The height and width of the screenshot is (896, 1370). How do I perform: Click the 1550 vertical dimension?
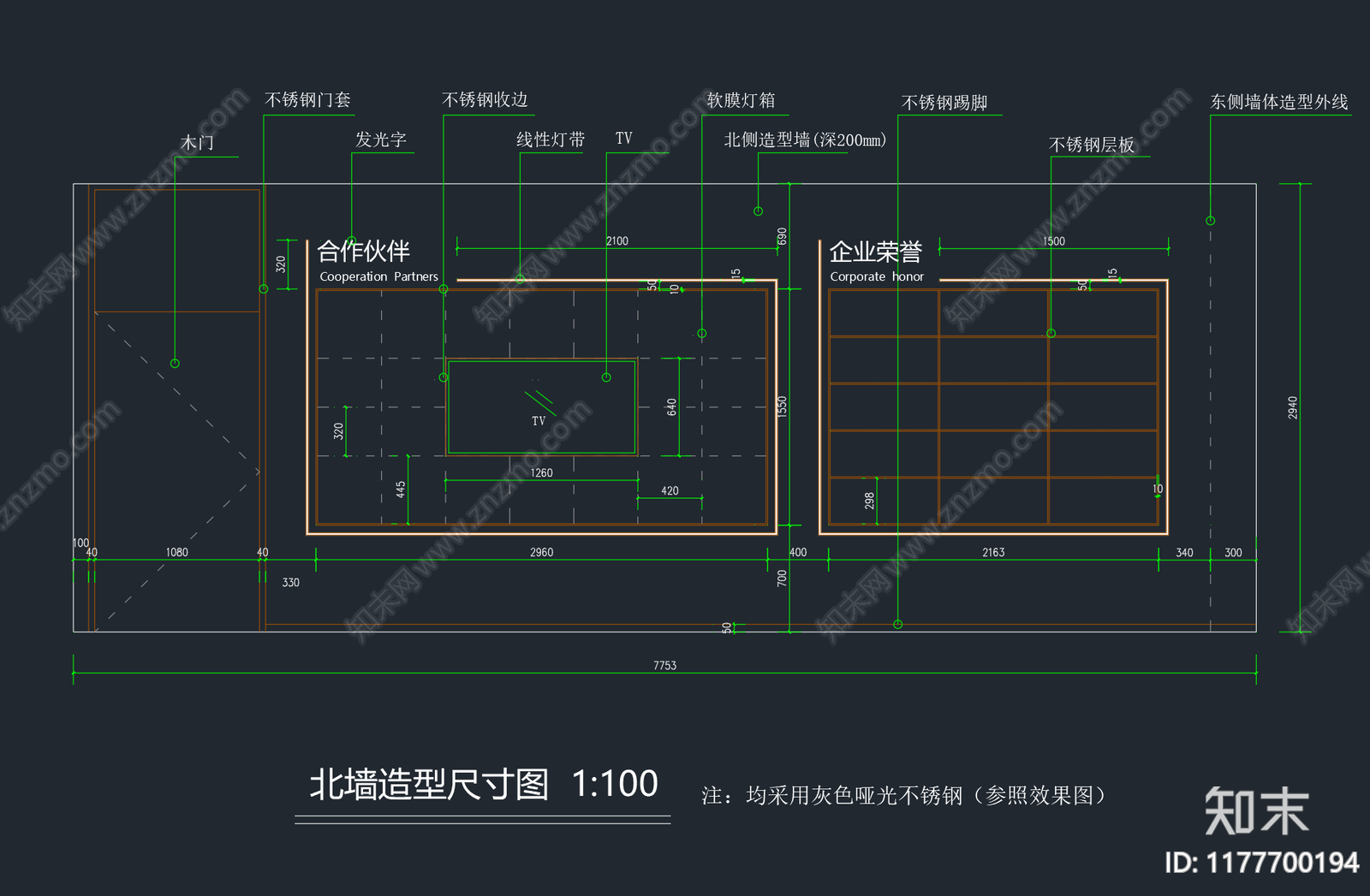782,406
